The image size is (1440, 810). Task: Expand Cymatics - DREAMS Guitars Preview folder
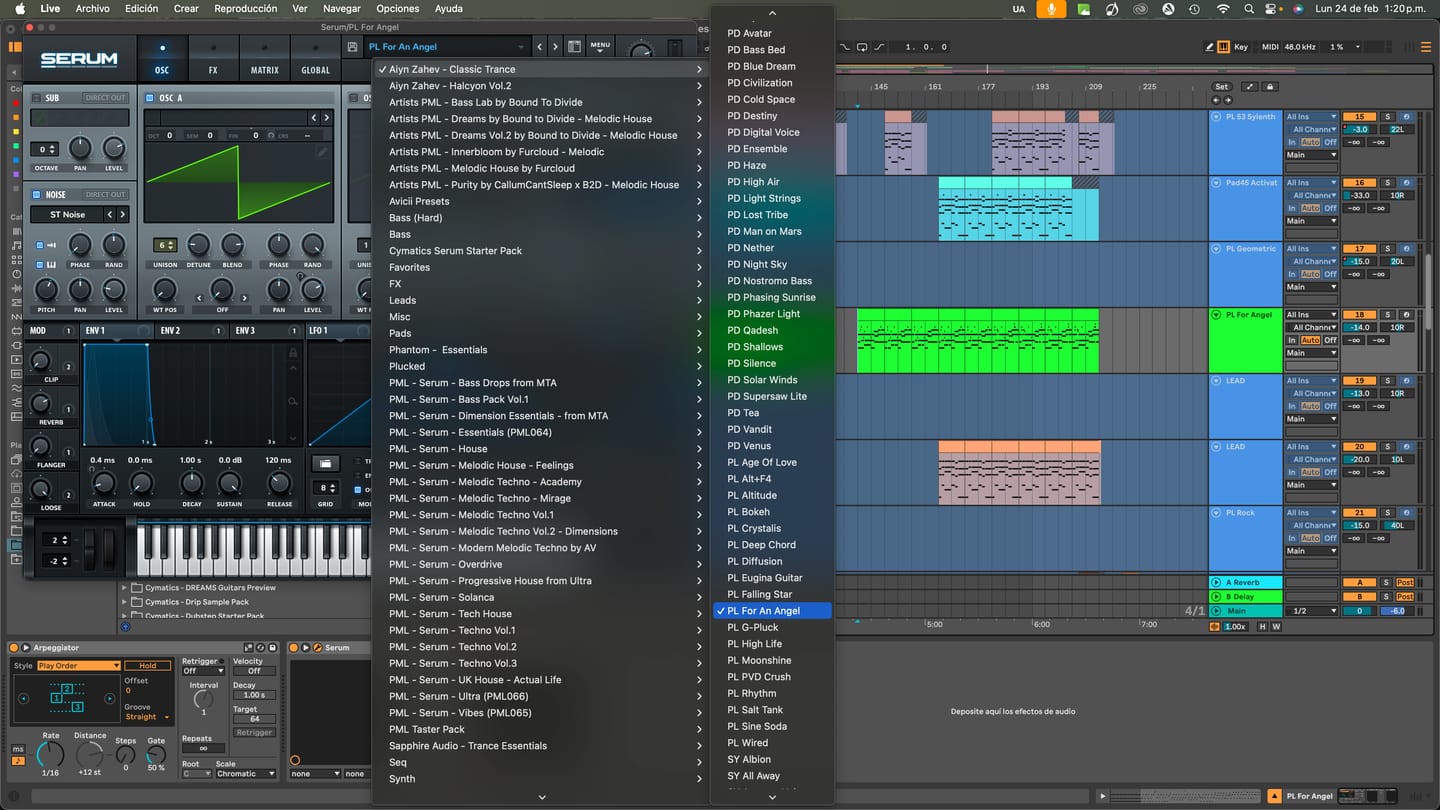(x=125, y=588)
